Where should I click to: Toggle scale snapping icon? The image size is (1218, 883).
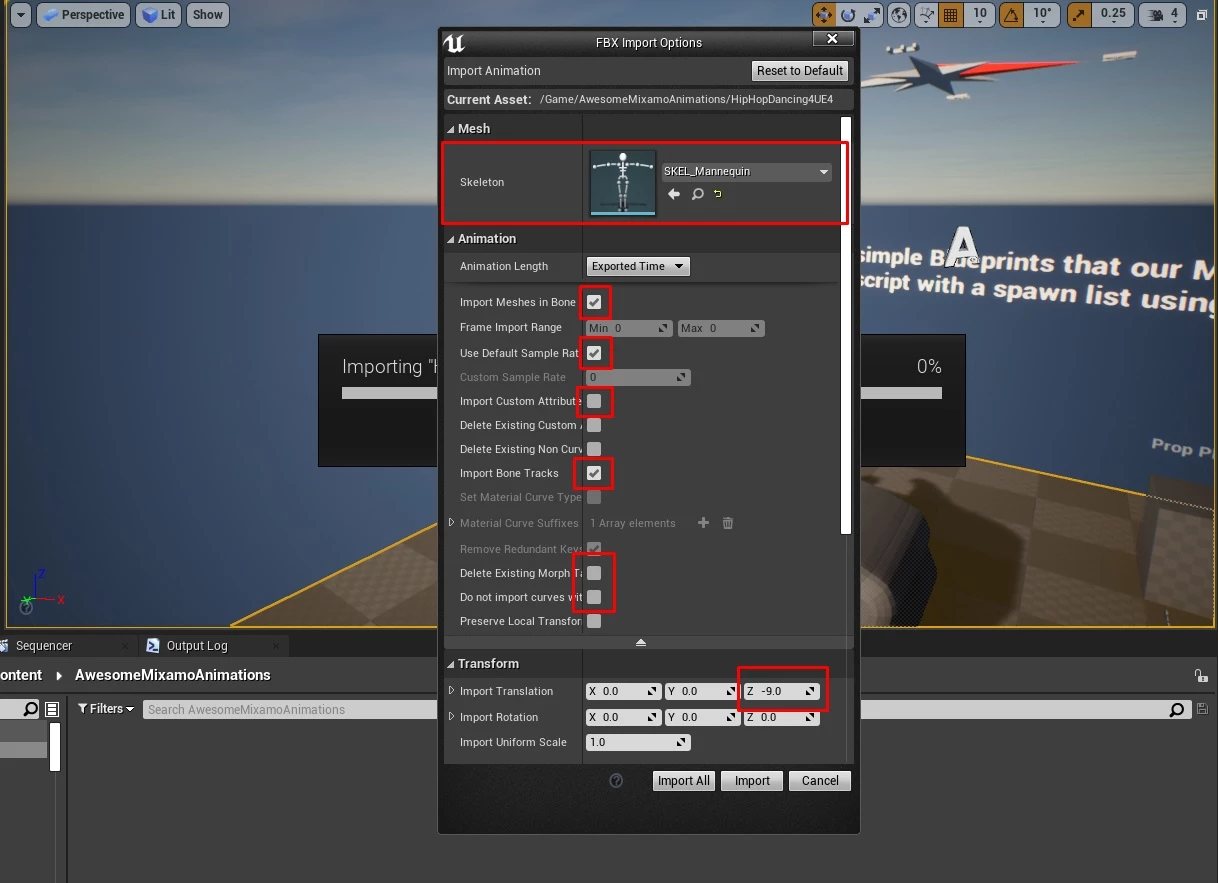pyautogui.click(x=1079, y=15)
